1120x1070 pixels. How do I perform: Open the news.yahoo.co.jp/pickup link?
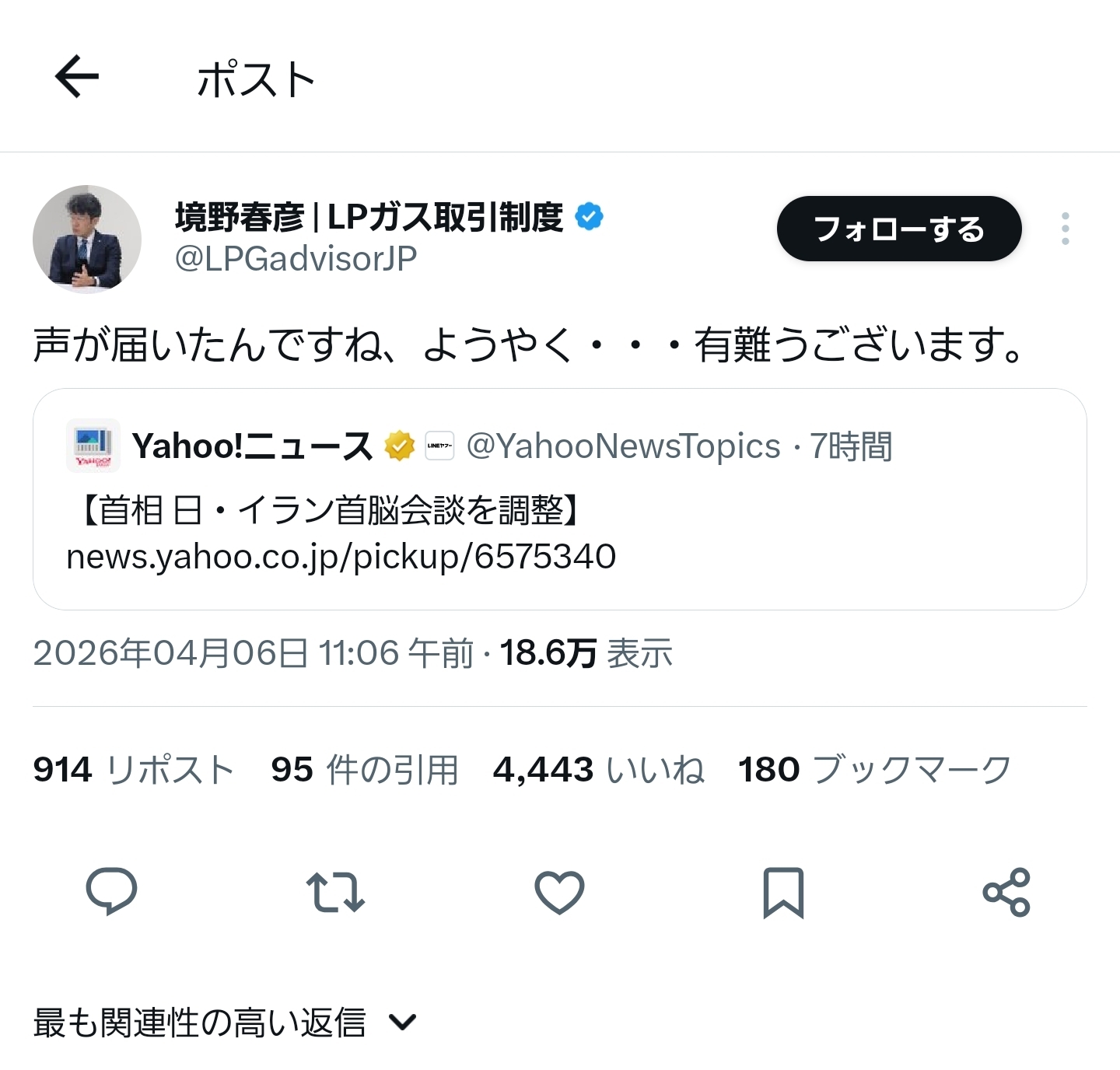point(341,557)
